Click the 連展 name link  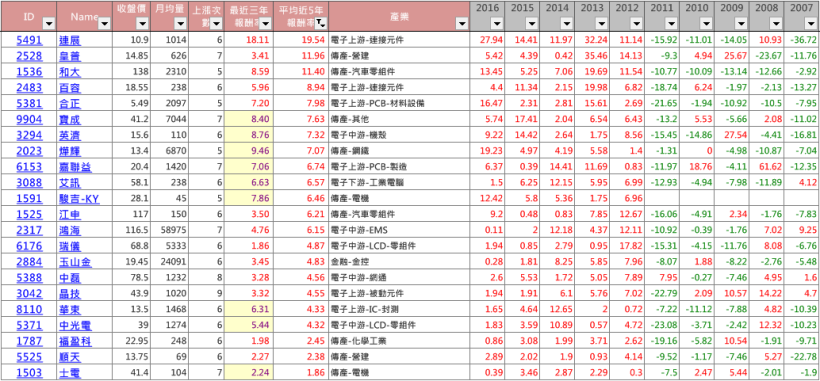coord(70,40)
